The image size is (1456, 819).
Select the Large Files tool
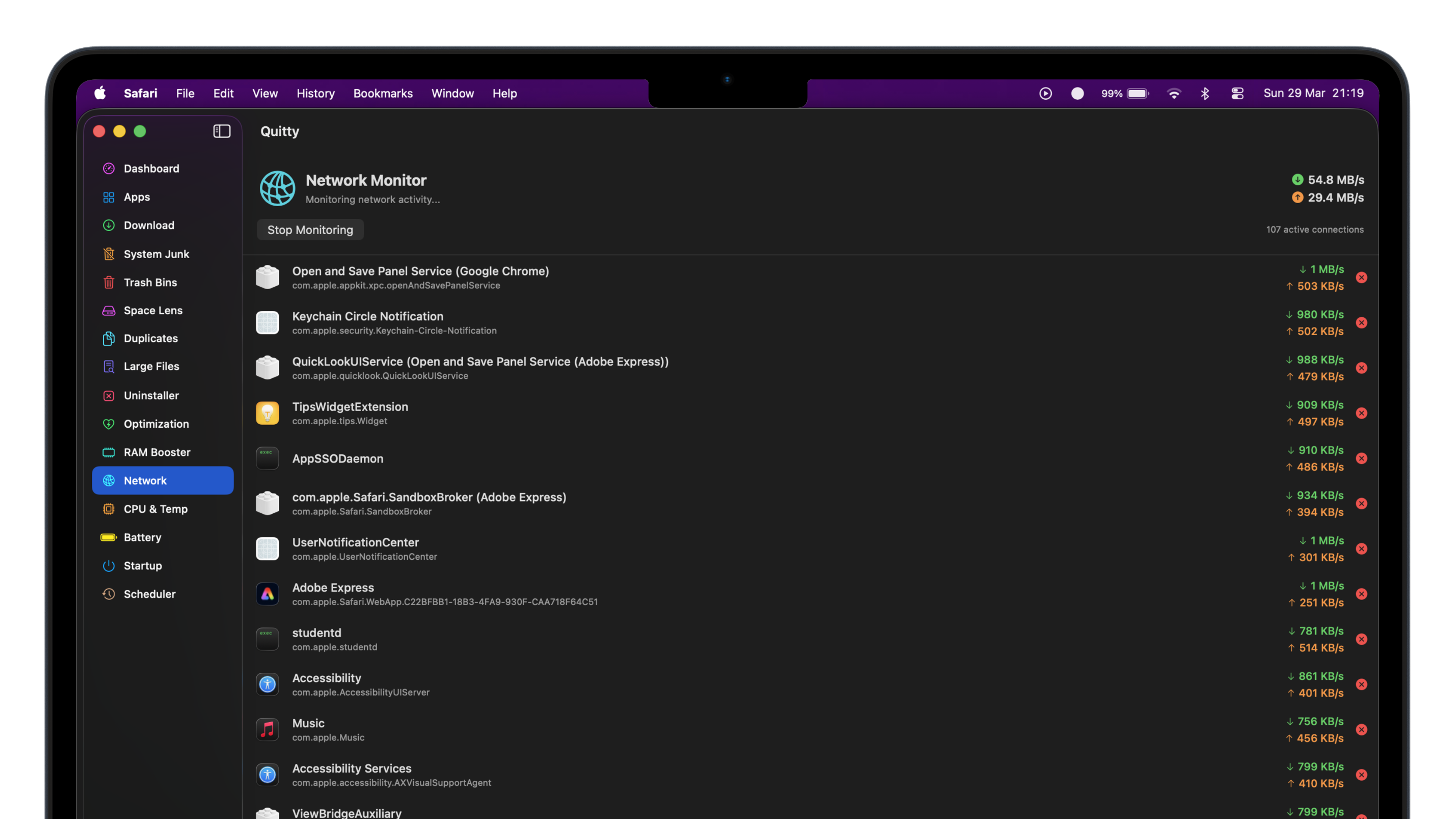point(151,366)
